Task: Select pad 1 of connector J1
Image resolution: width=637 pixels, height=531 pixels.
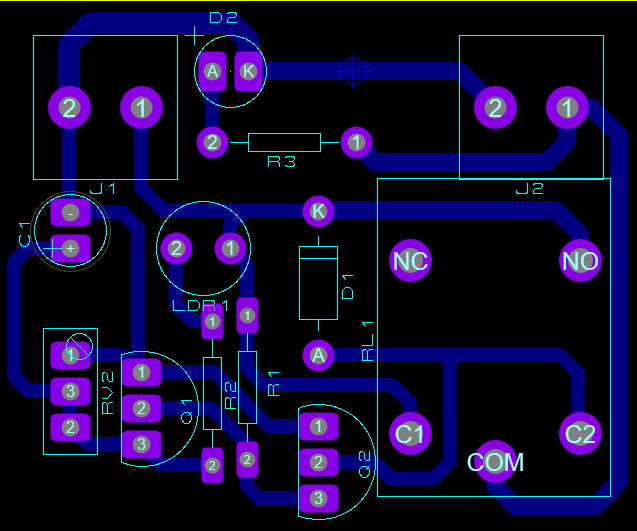Action: [x=141, y=108]
